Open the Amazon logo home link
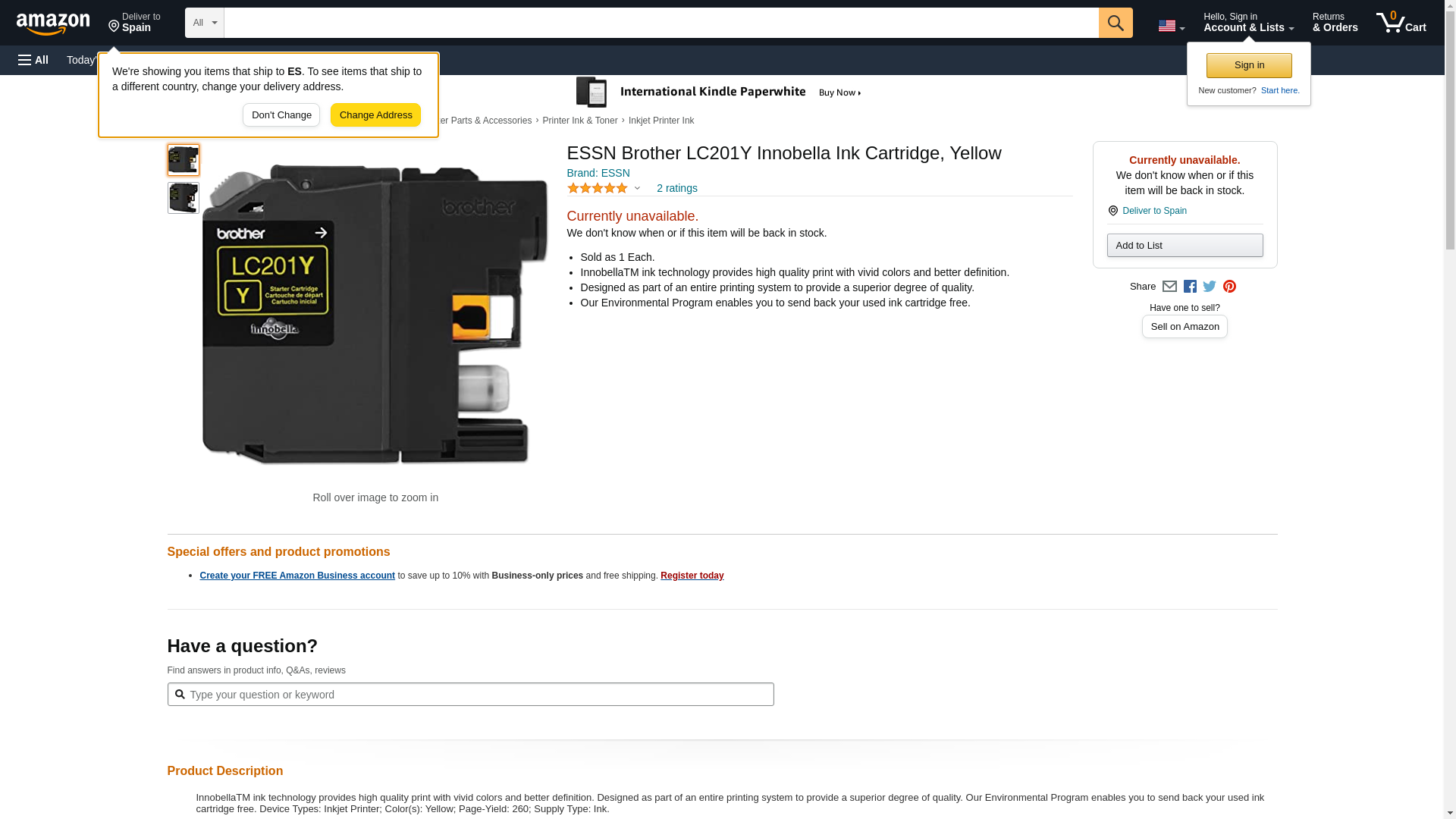 [x=53, y=24]
